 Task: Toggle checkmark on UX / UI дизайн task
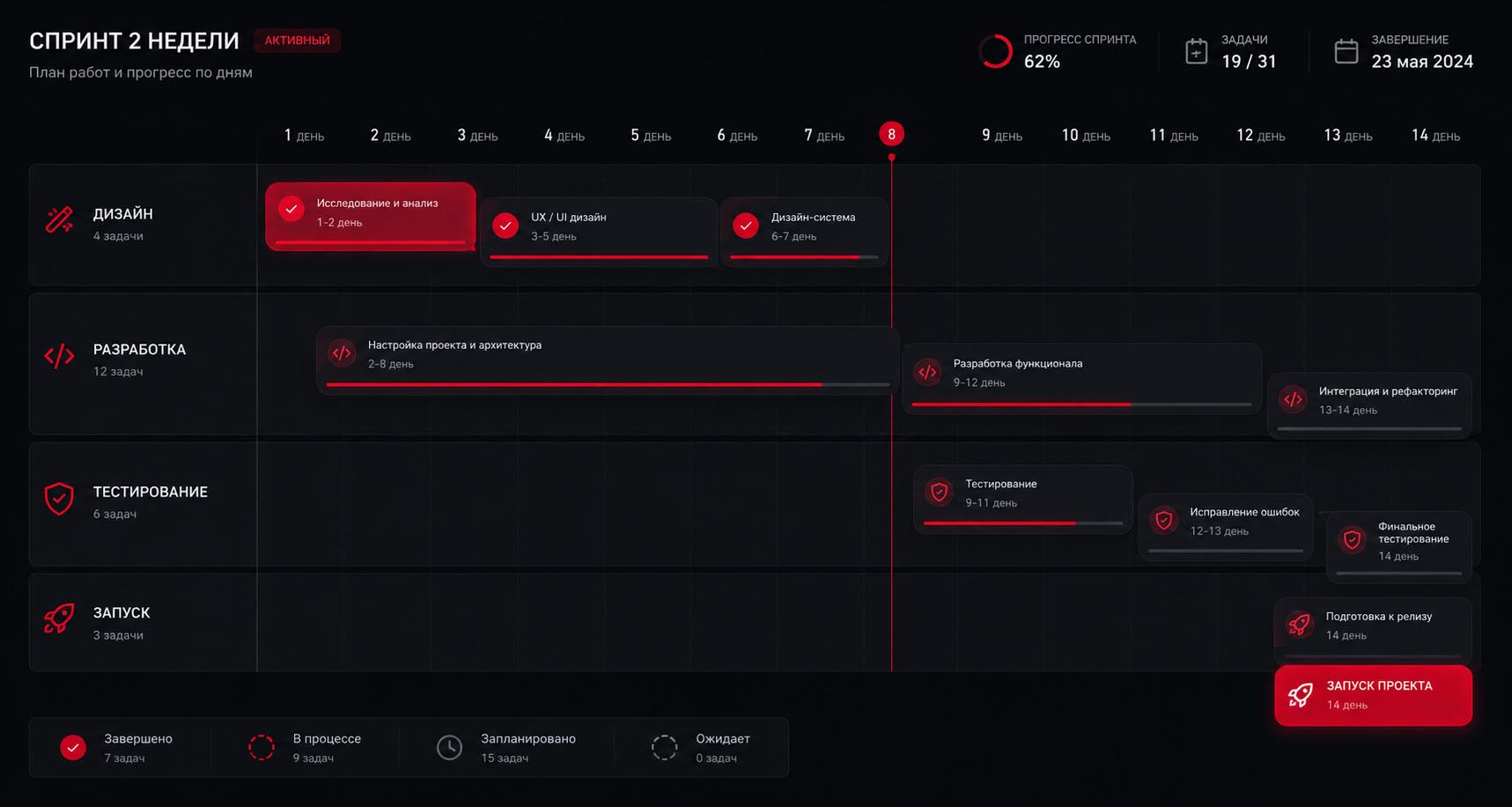(x=505, y=226)
